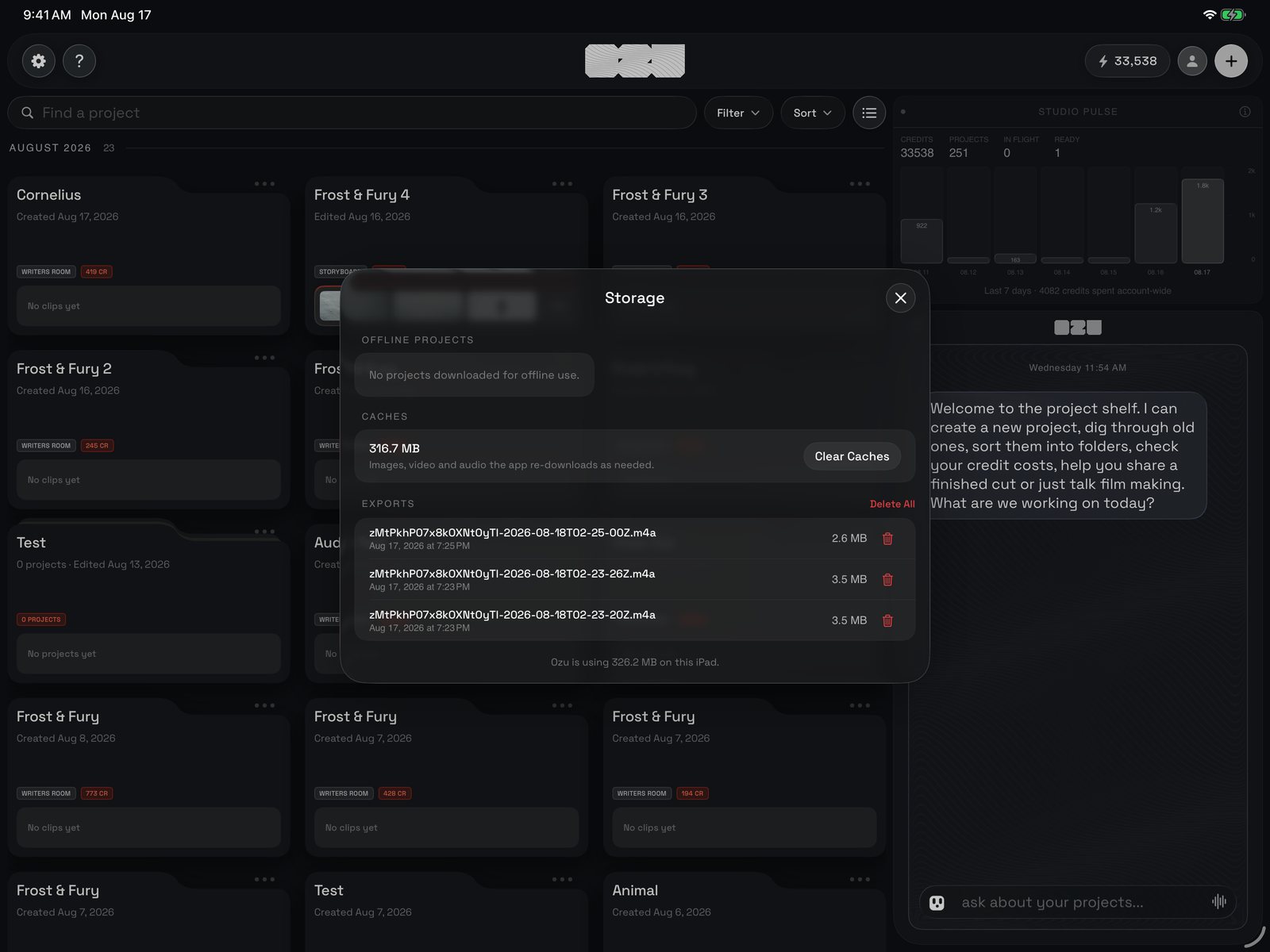Switch to list view layout icon
1270x952 pixels.
(x=869, y=113)
